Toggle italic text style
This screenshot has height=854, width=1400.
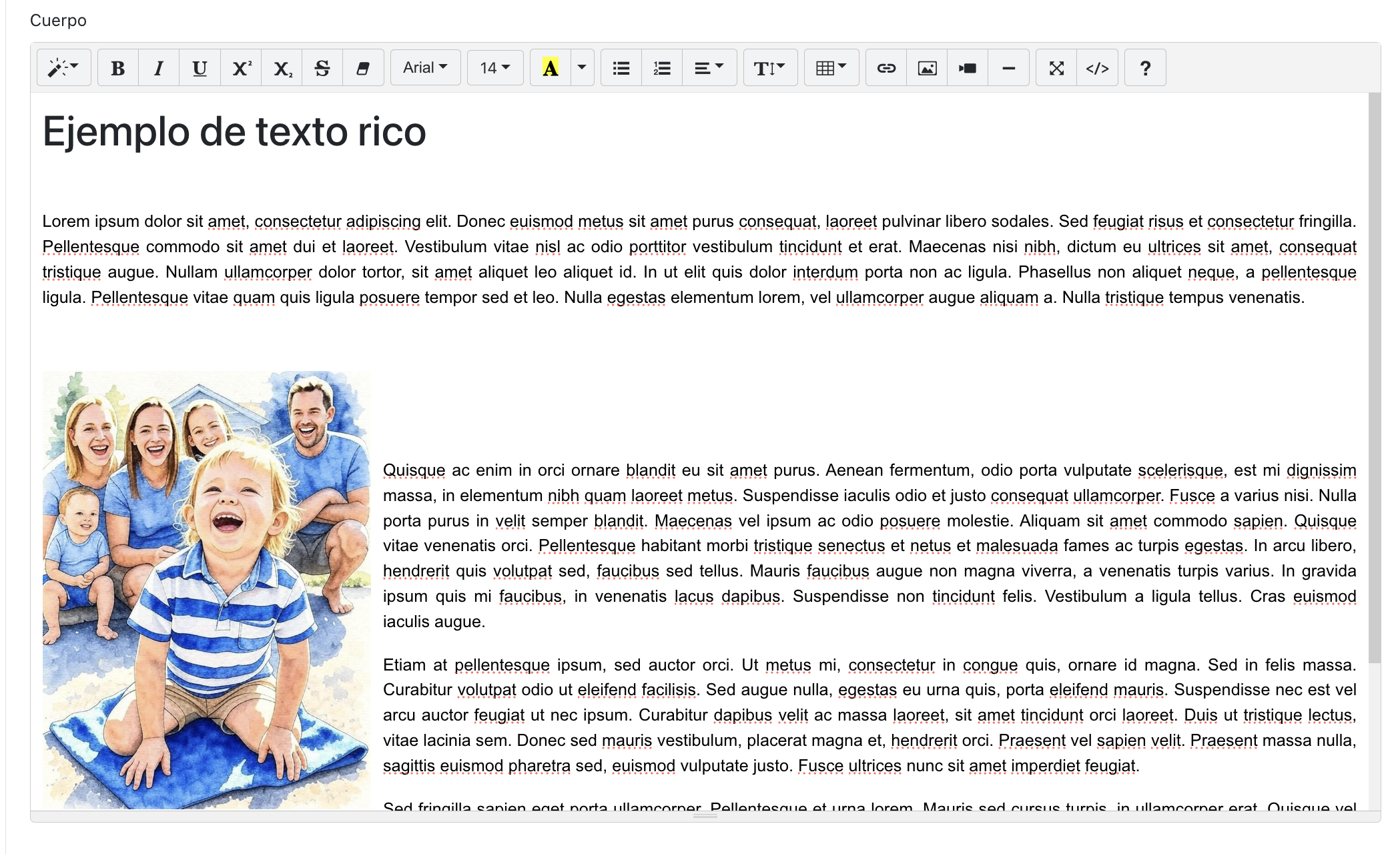pyautogui.click(x=159, y=68)
